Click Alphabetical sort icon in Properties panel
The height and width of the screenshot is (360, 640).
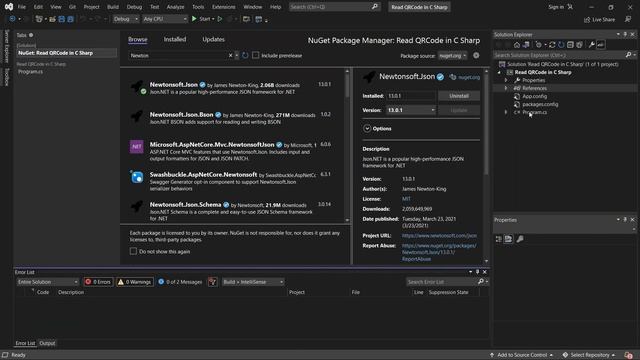click(508, 239)
